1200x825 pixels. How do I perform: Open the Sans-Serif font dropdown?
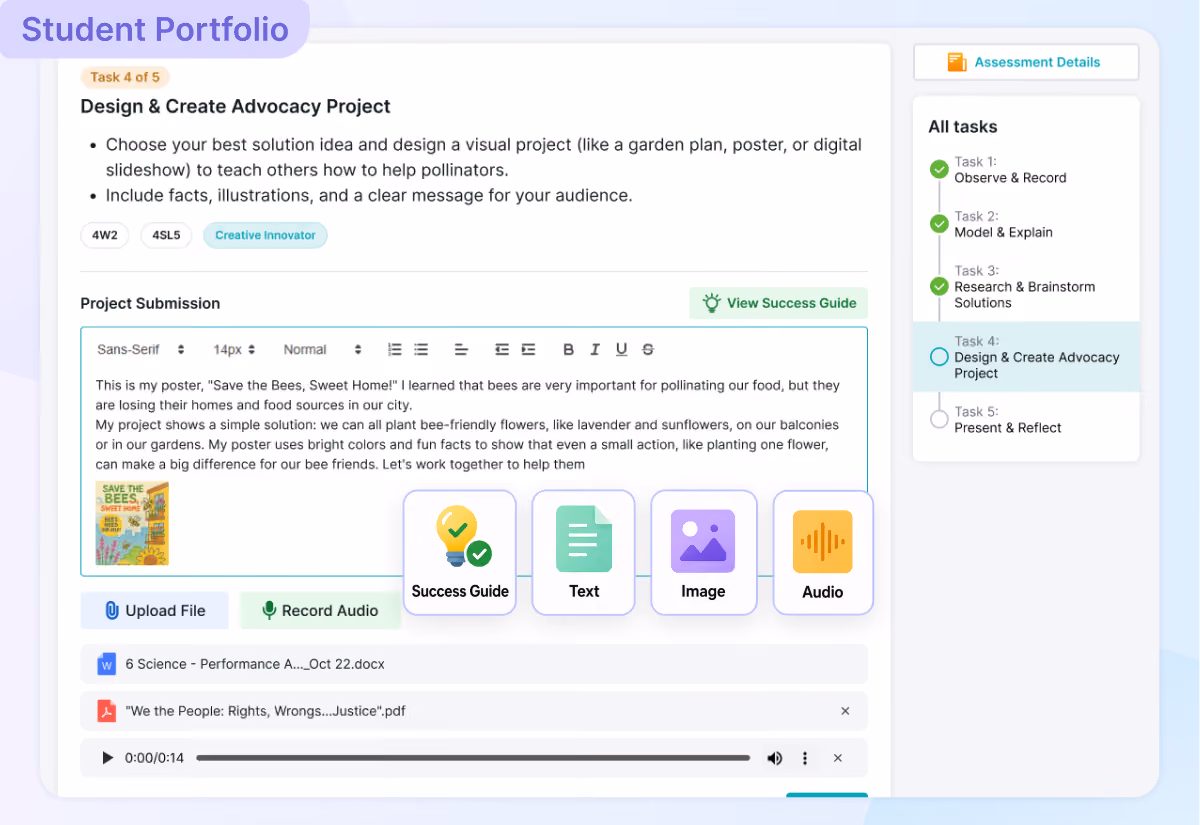point(141,349)
